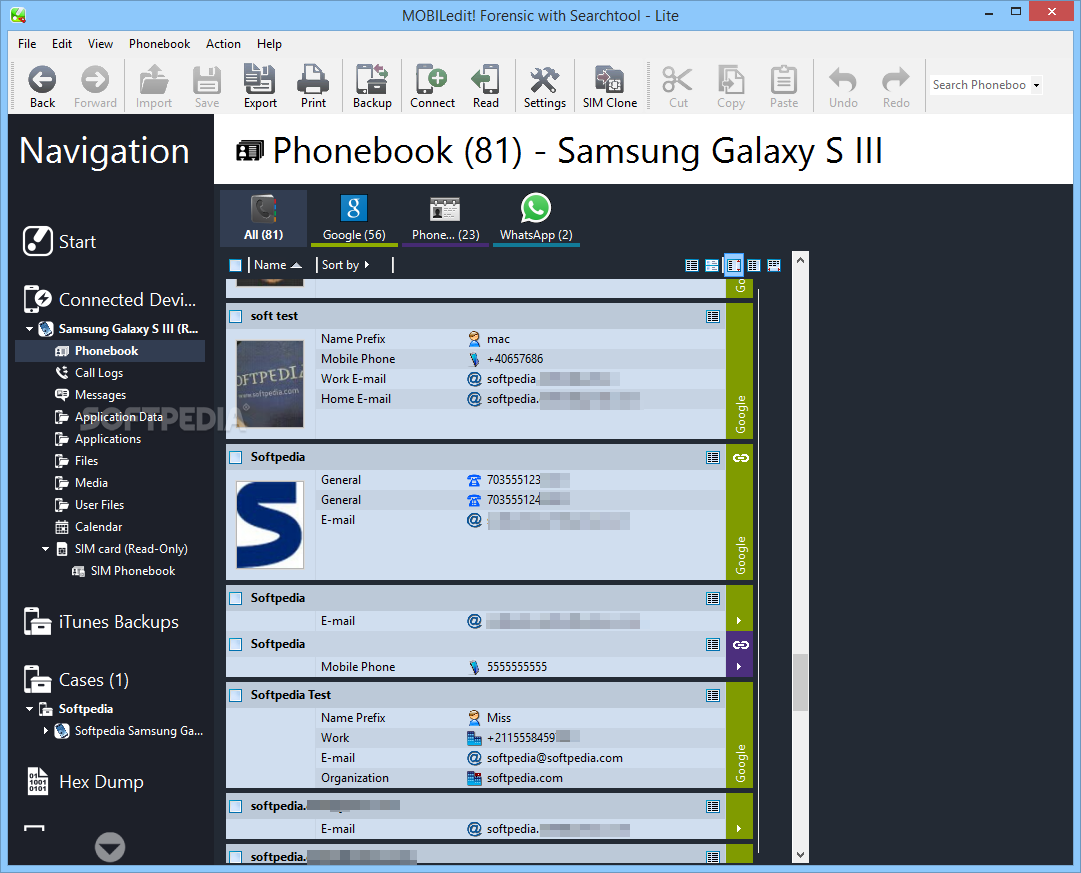
Task: Tick the checkbox of the last visible contact
Action: tap(236, 857)
